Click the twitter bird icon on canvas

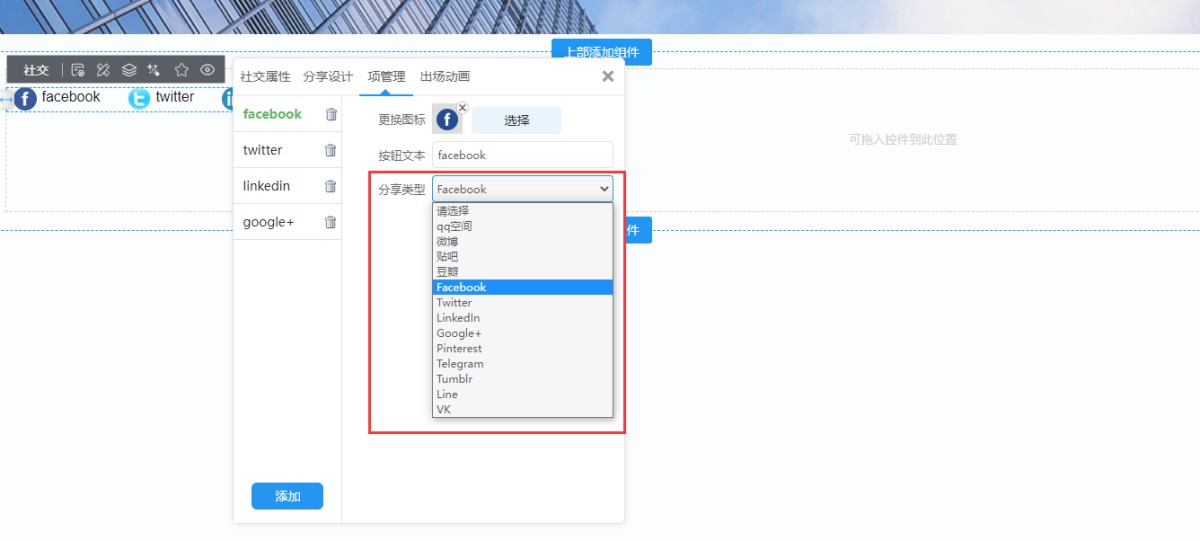140,98
